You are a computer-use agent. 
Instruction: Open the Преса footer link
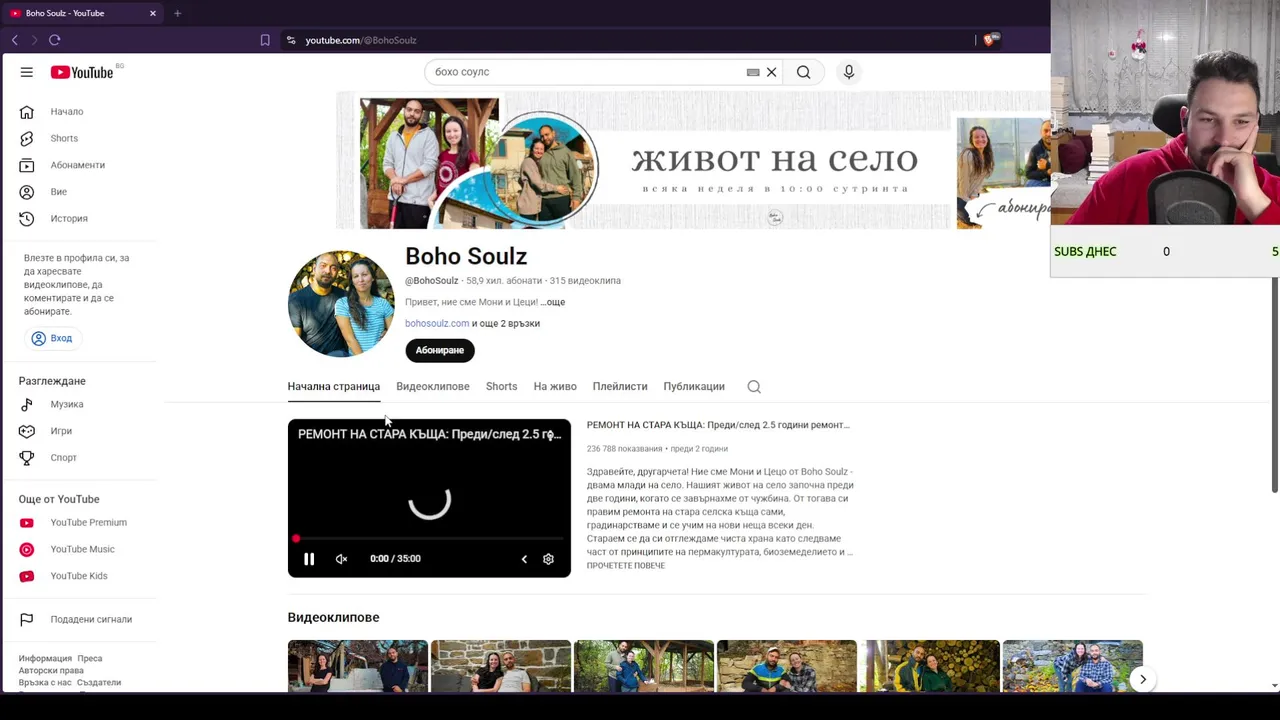(x=90, y=659)
